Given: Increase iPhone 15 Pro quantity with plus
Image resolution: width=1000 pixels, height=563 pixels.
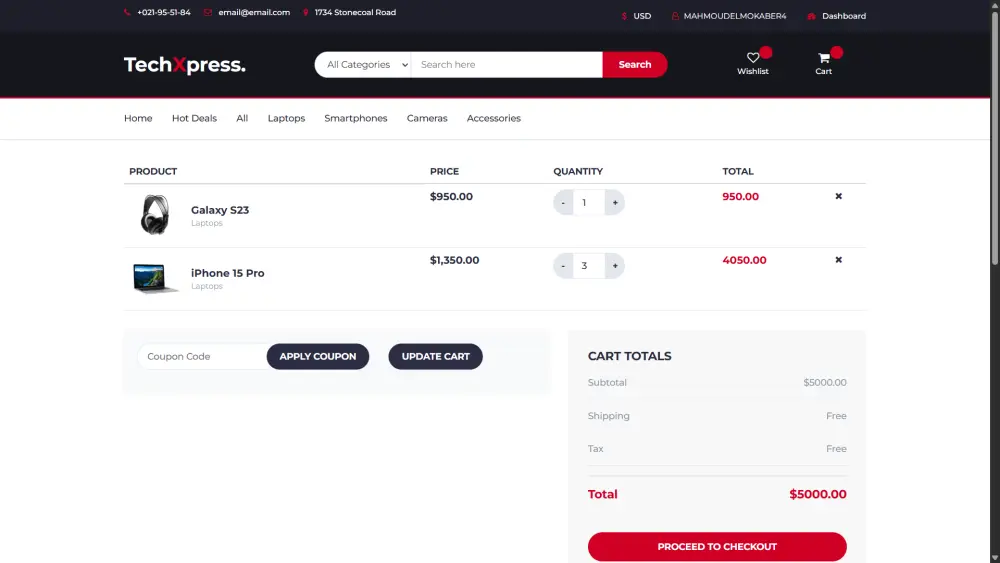Looking at the screenshot, I should pos(615,266).
